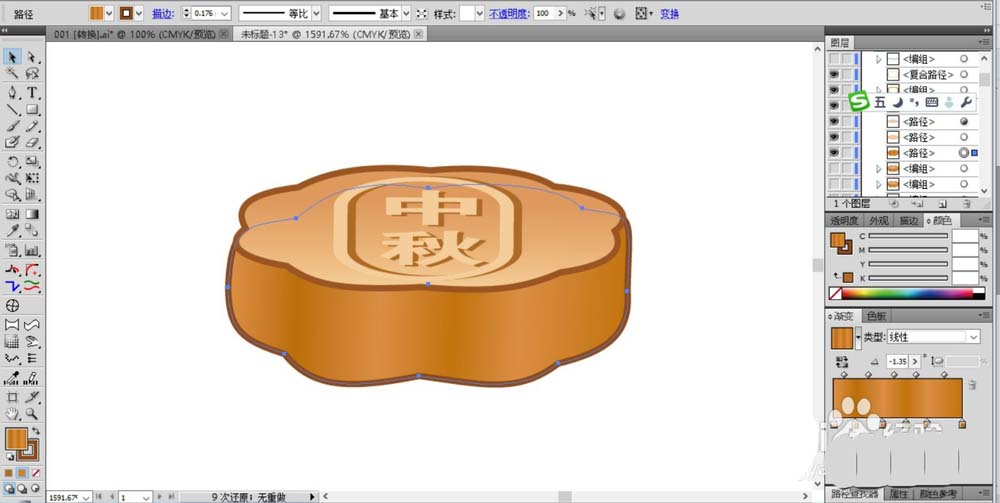Viewport: 1000px width, 503px height.
Task: Switch to 透明度 panel tab
Action: click(844, 221)
